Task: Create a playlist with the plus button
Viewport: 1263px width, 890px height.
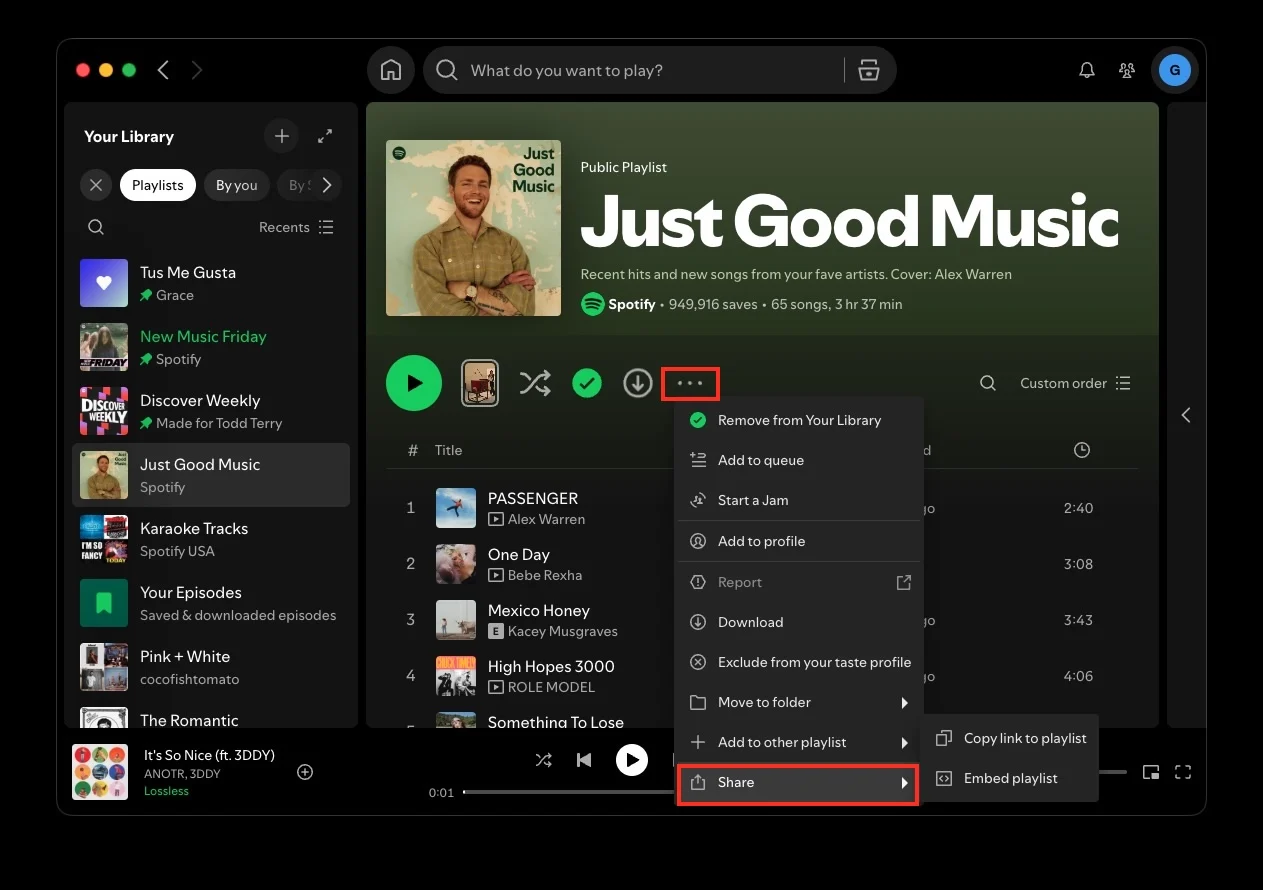Action: (282, 136)
